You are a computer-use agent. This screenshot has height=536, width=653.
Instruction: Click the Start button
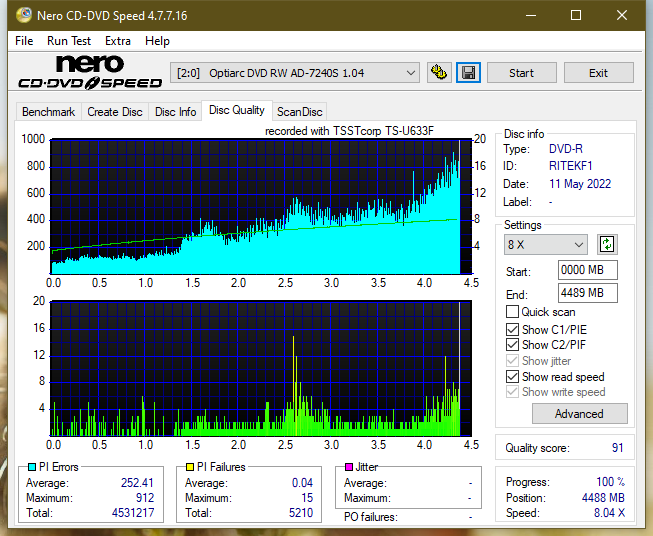(x=521, y=73)
